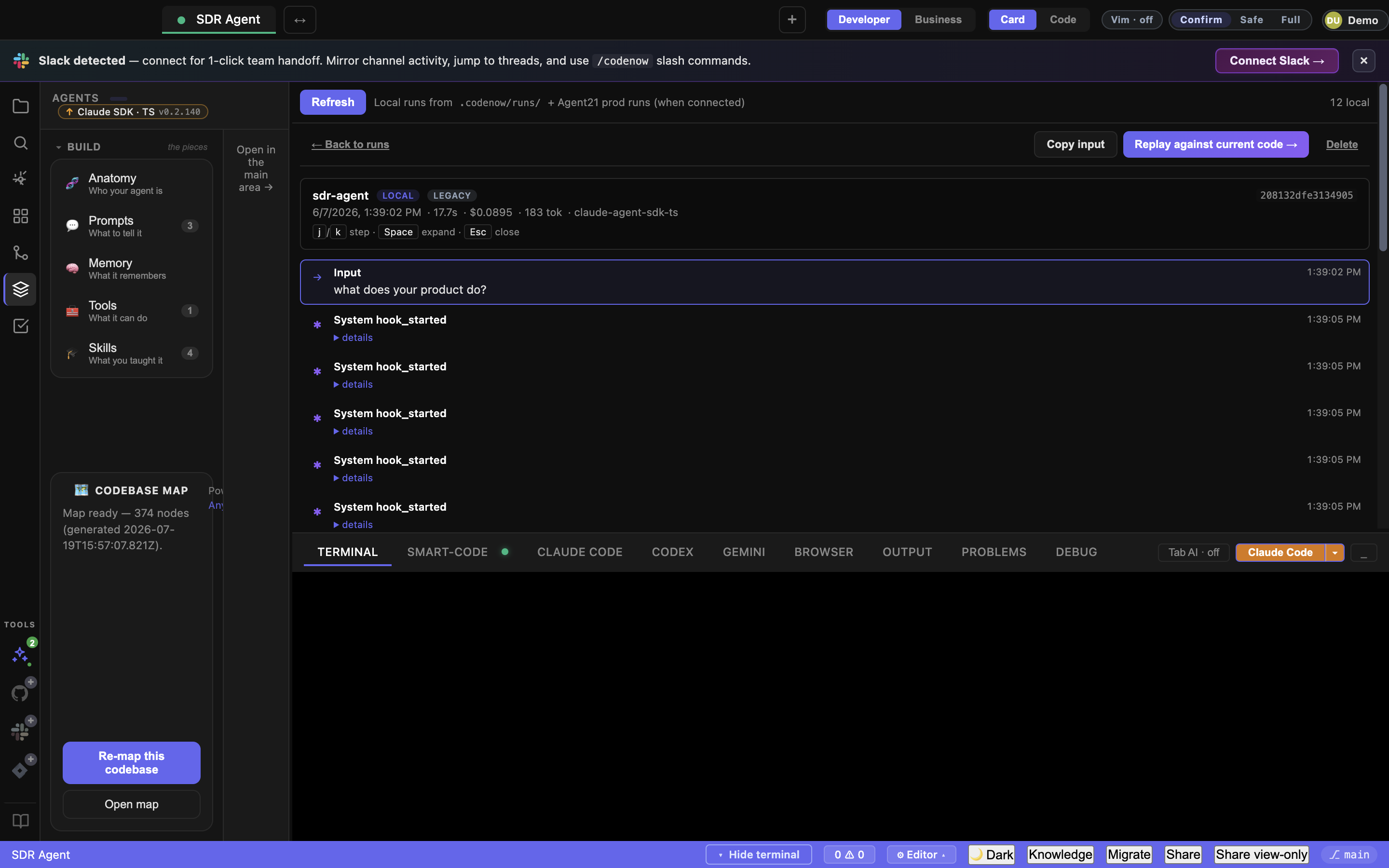Click the Refresh button
This screenshot has height=868, width=1389.
pyautogui.click(x=333, y=102)
